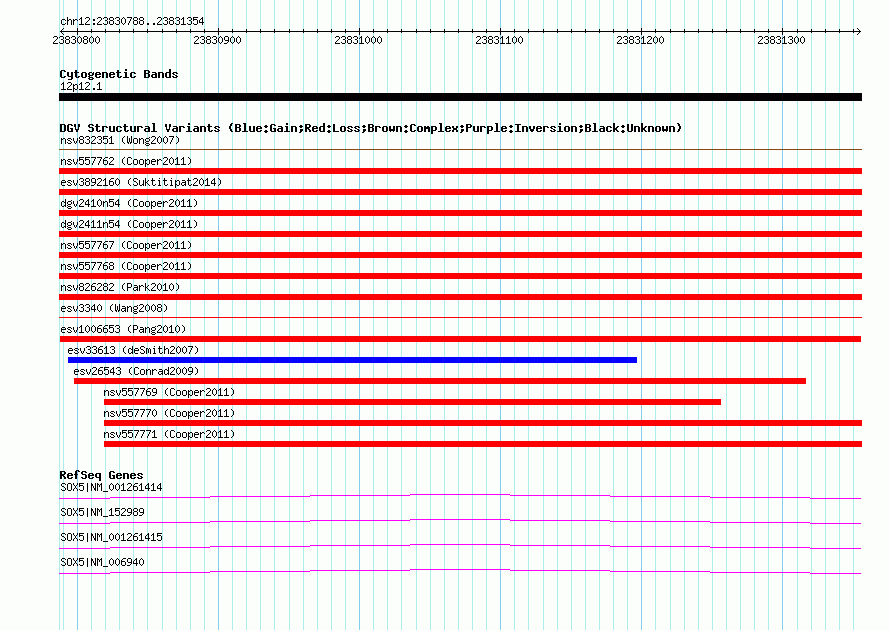Screen dimensions: 890x630
Task: Open variant dgv2410n54 (Cooper2011)
Action: pos(129,203)
